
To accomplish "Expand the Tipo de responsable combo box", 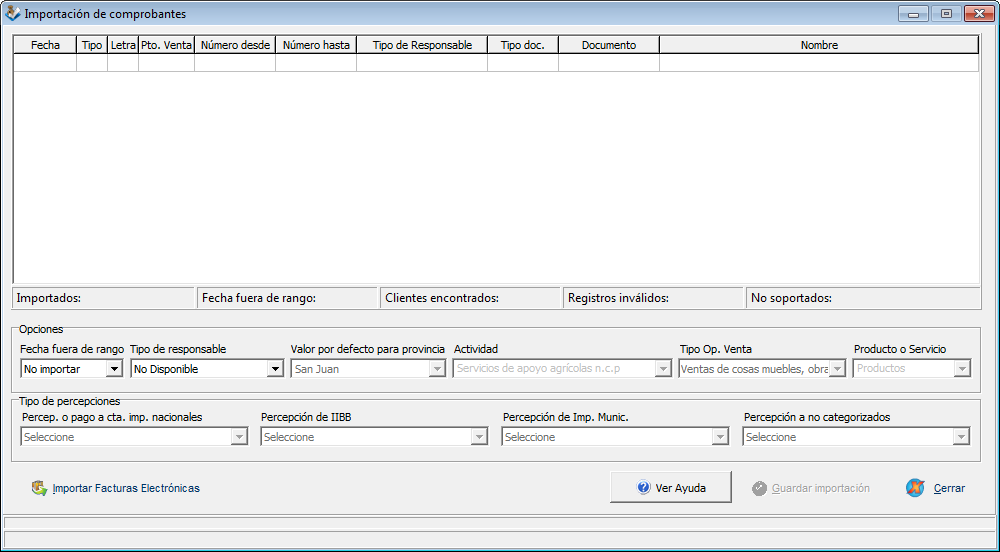I will [x=275, y=369].
